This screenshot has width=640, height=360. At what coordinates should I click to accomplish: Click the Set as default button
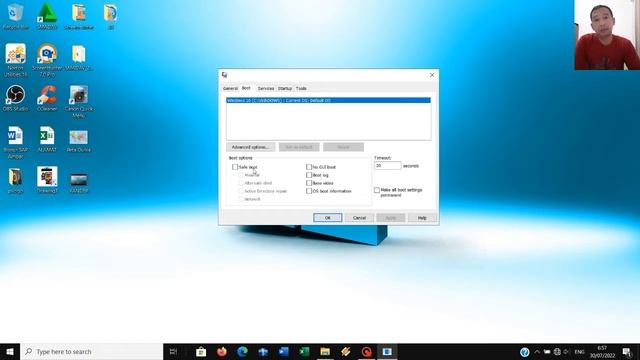[299, 147]
